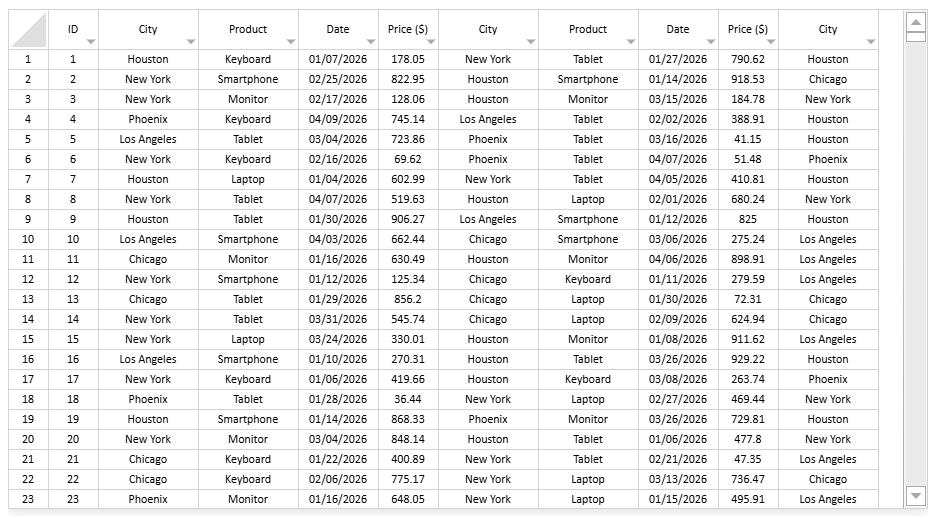932x516 pixels.
Task: Click the vertical scrollbar down arrow
Action: [915, 495]
